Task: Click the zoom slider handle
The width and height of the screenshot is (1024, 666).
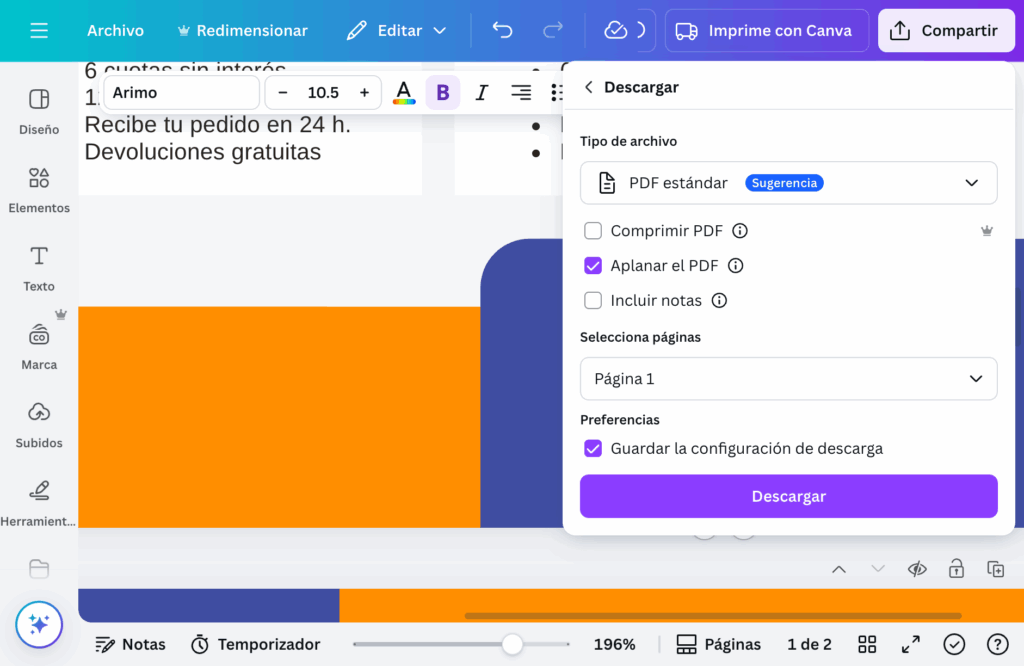Action: point(512,645)
